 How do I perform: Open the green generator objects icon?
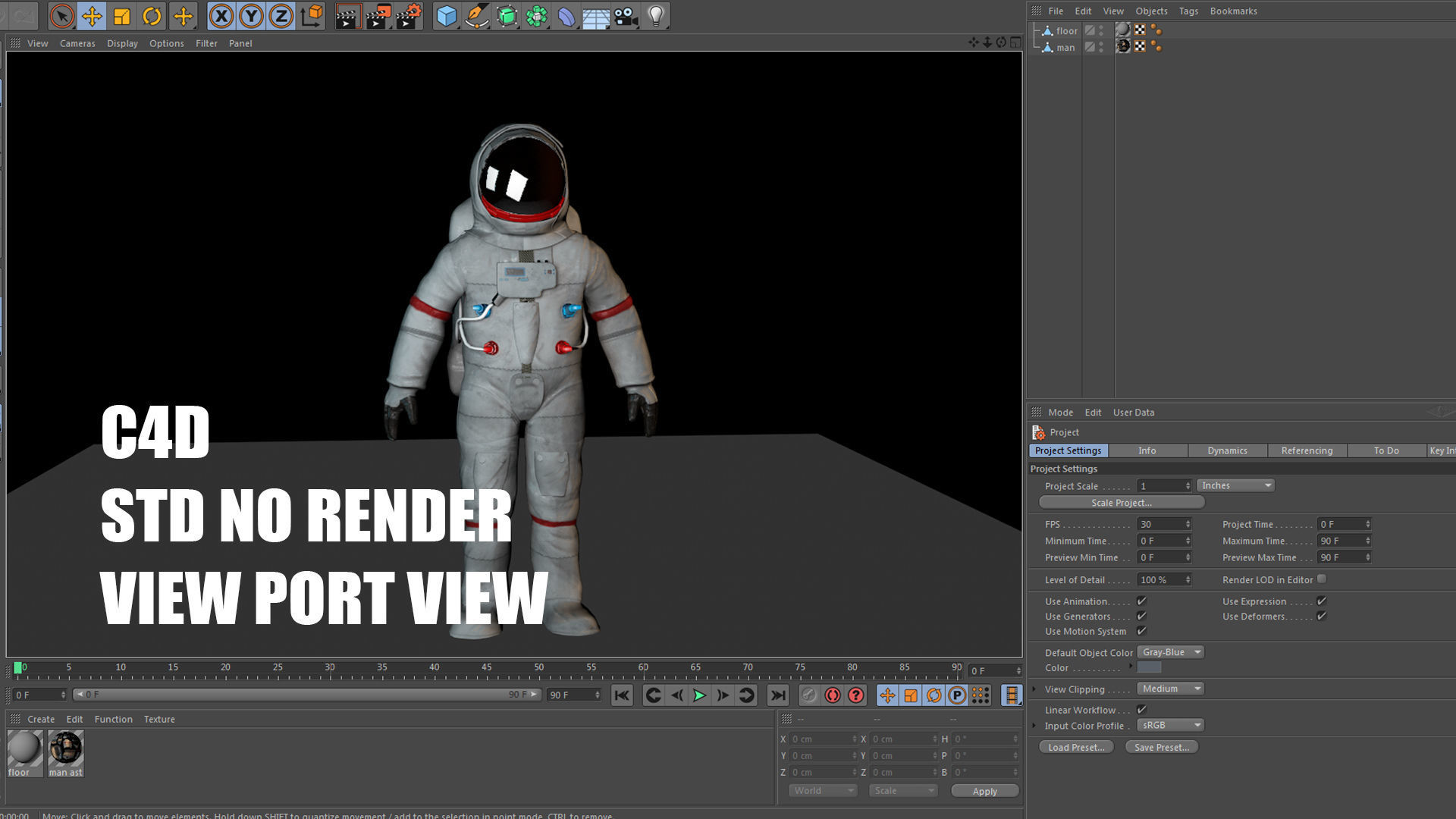tap(507, 16)
